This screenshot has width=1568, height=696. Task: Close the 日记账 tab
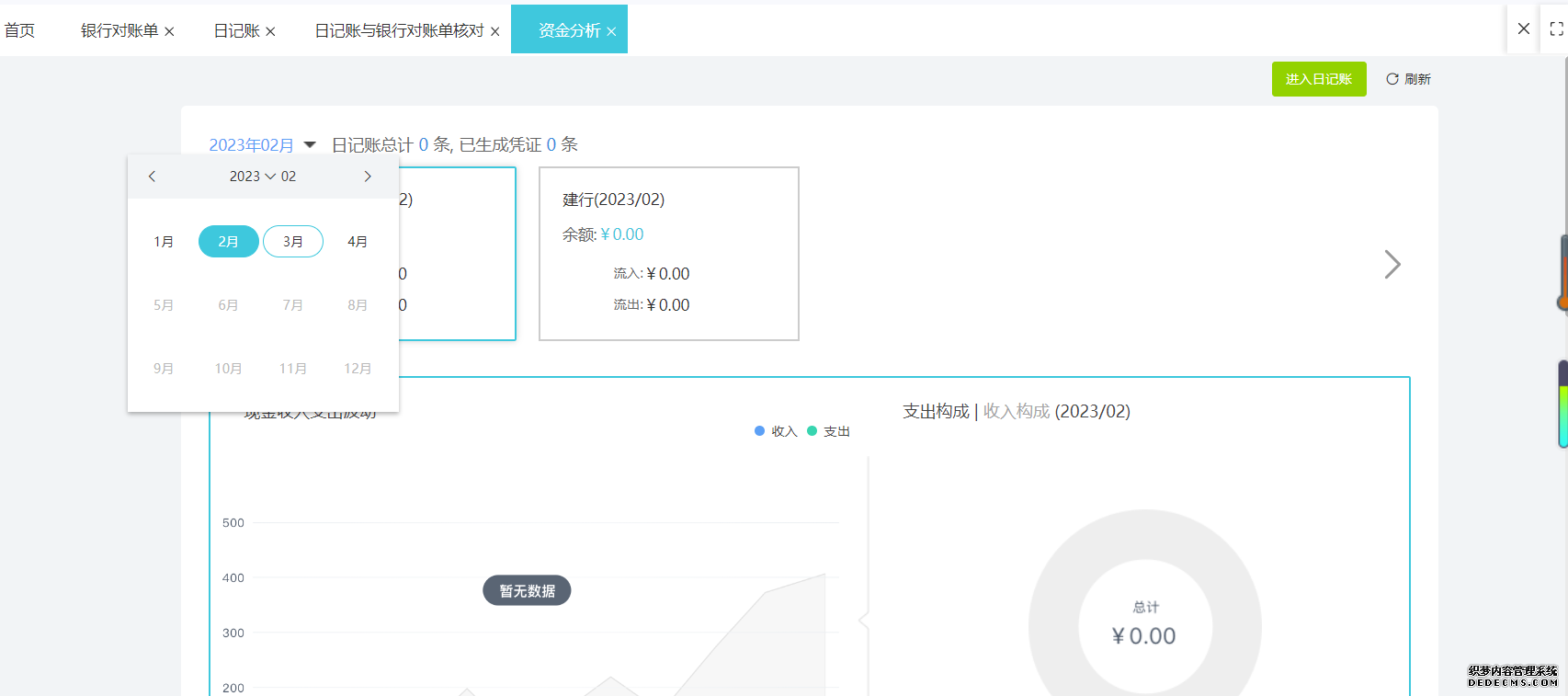click(x=270, y=31)
